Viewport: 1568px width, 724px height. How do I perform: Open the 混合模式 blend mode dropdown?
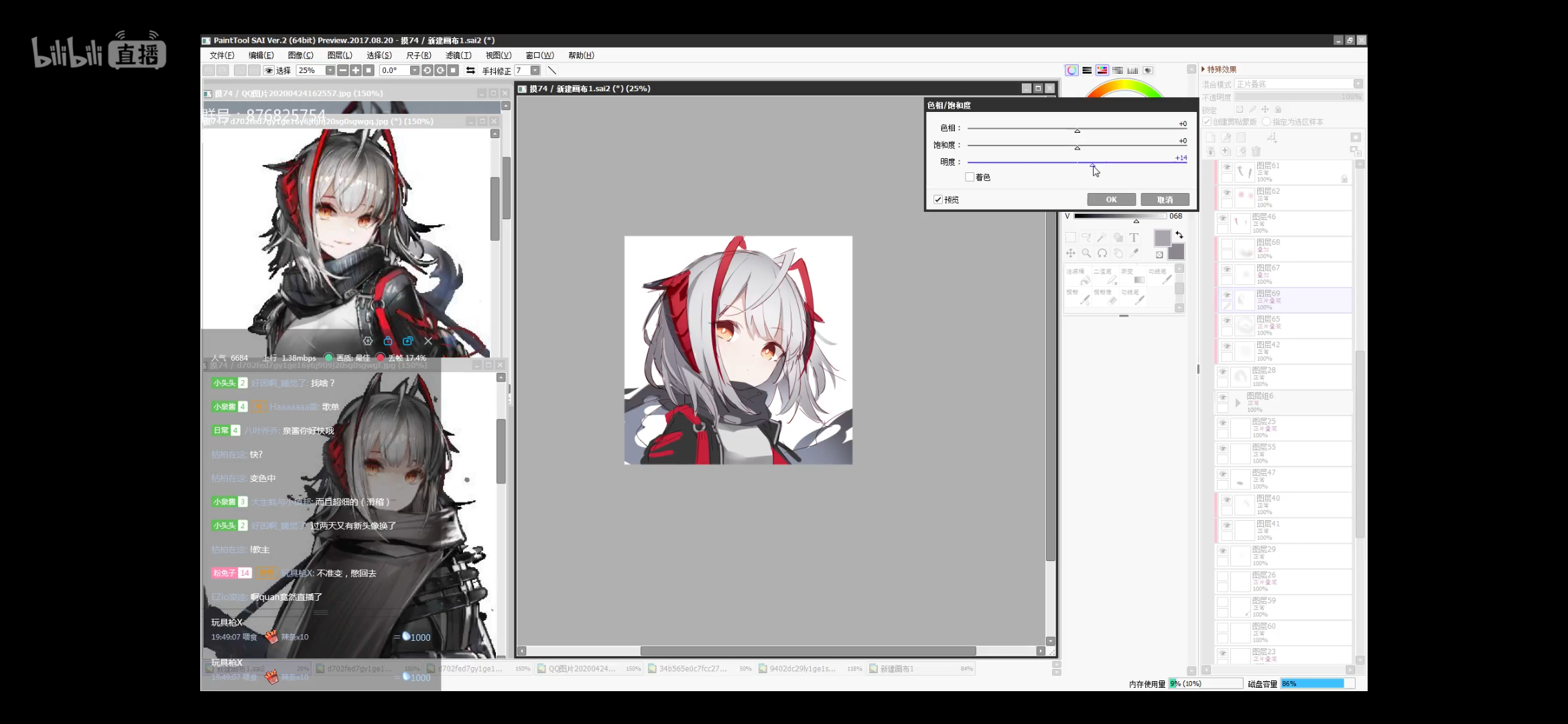click(x=1299, y=84)
